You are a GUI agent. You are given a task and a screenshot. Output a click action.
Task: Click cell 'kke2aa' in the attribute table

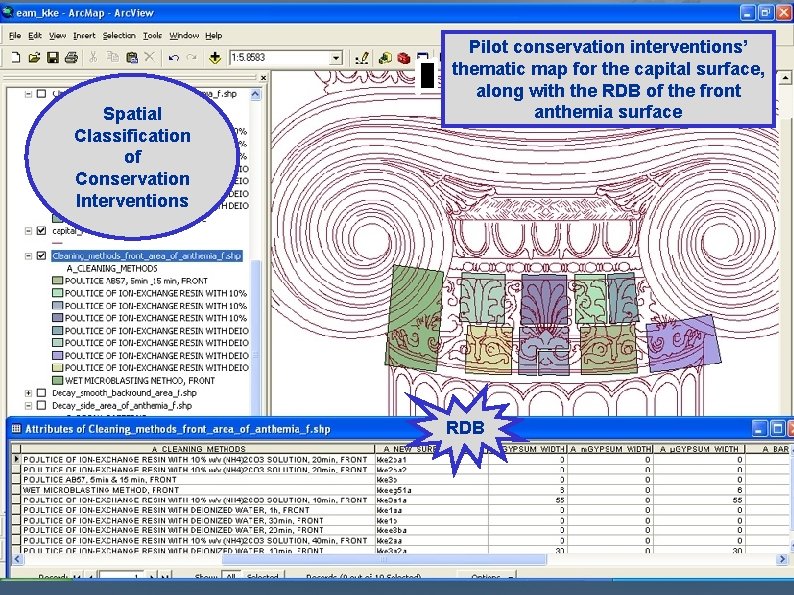[x=431, y=540]
